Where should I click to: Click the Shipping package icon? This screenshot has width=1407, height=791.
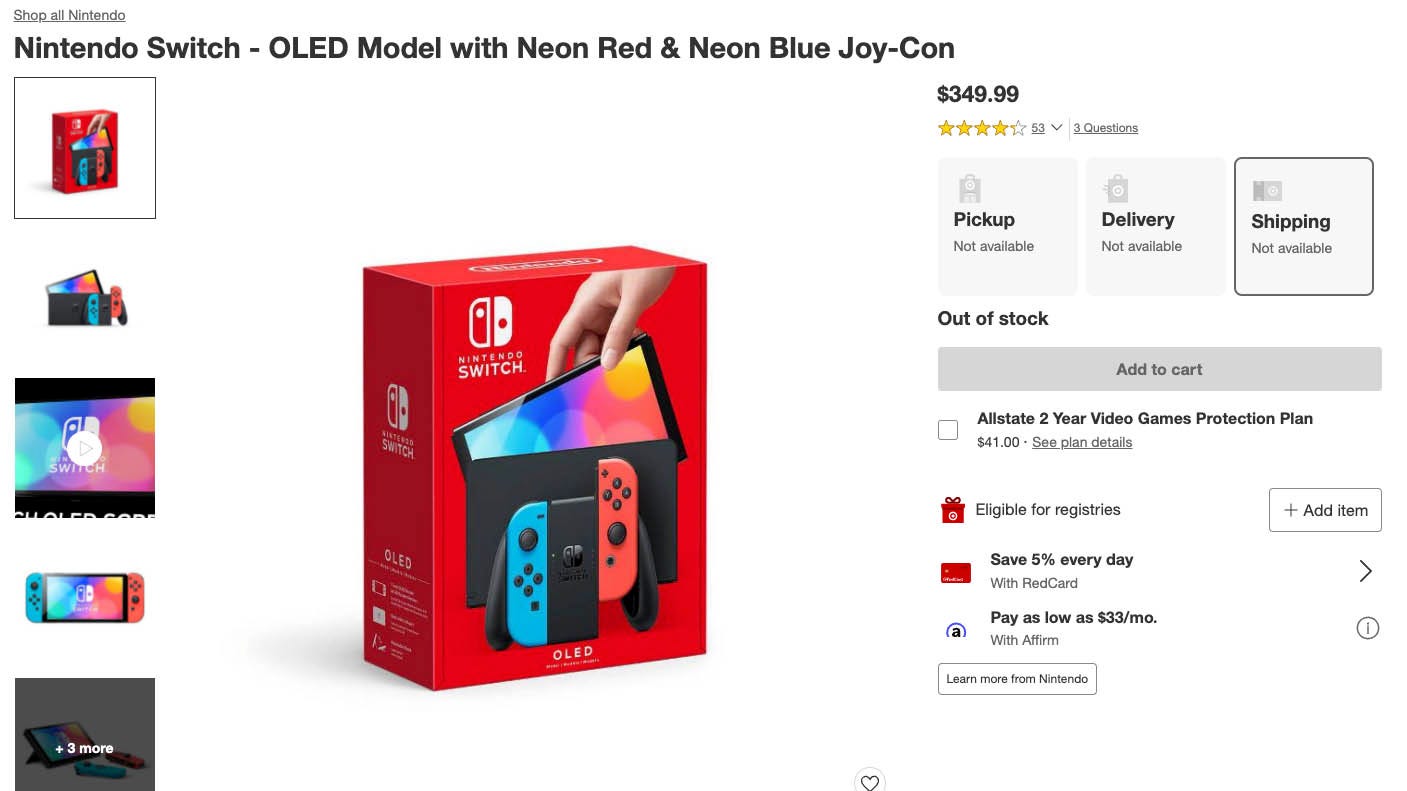click(1267, 190)
